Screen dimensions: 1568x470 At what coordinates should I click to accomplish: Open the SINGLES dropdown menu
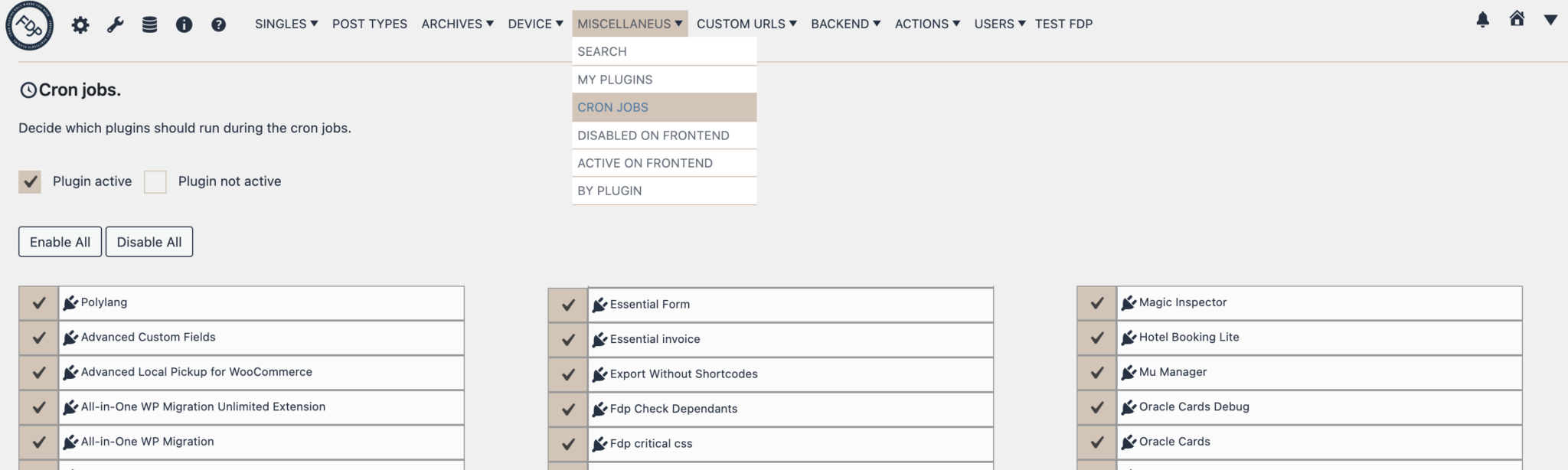(286, 24)
